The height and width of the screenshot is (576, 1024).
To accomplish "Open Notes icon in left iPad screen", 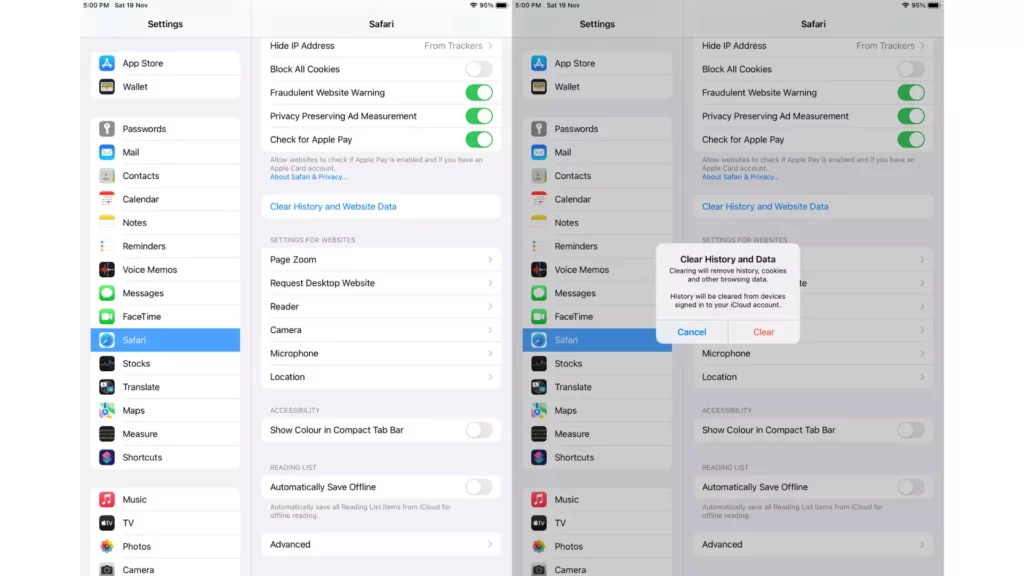I will [106, 223].
